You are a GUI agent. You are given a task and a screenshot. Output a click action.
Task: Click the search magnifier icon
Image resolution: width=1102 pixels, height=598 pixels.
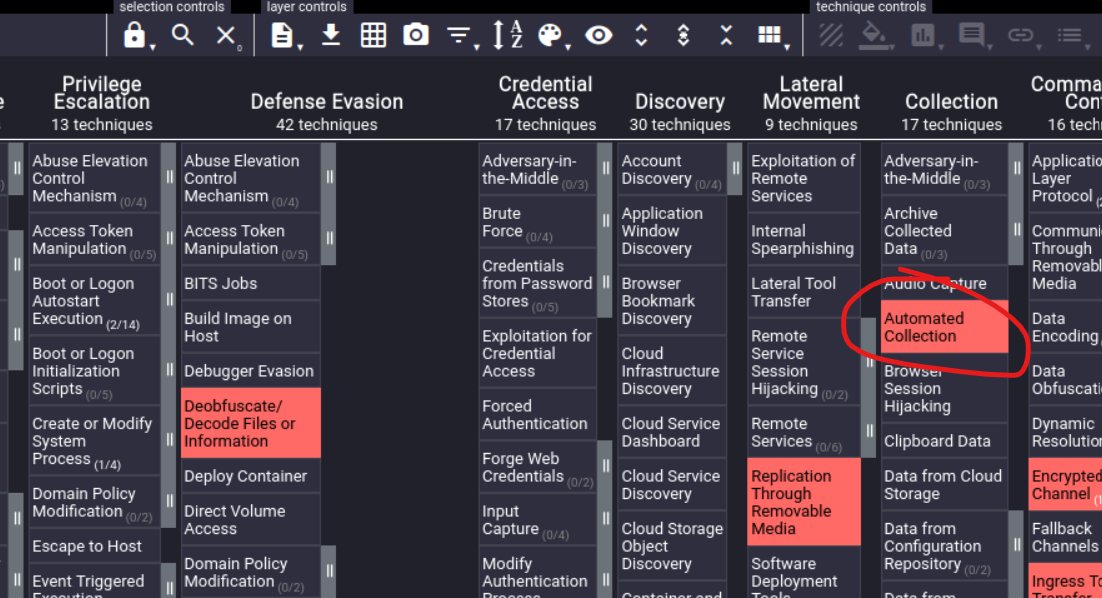pyautogui.click(x=183, y=34)
